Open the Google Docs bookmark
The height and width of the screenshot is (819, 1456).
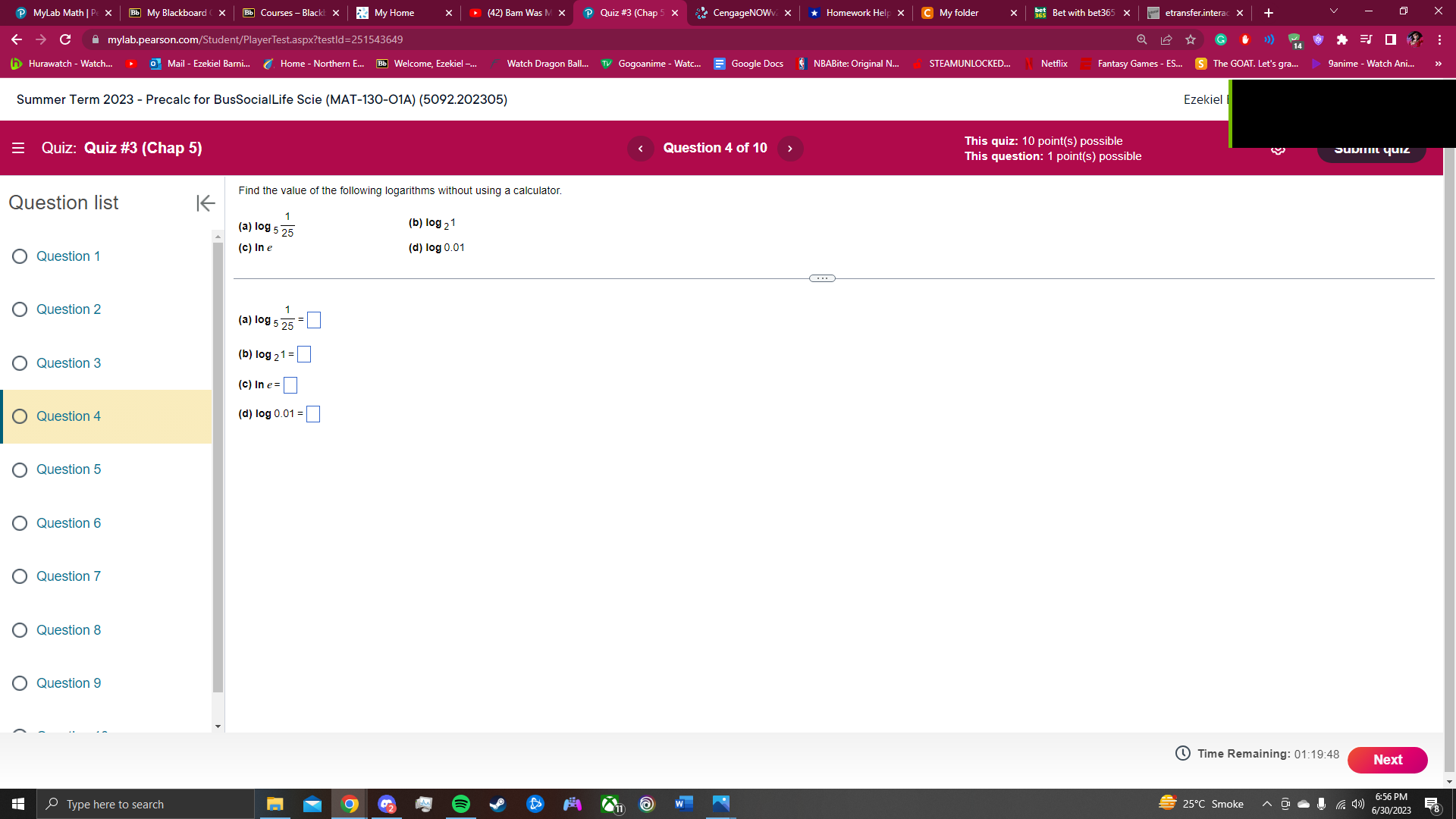click(x=748, y=64)
